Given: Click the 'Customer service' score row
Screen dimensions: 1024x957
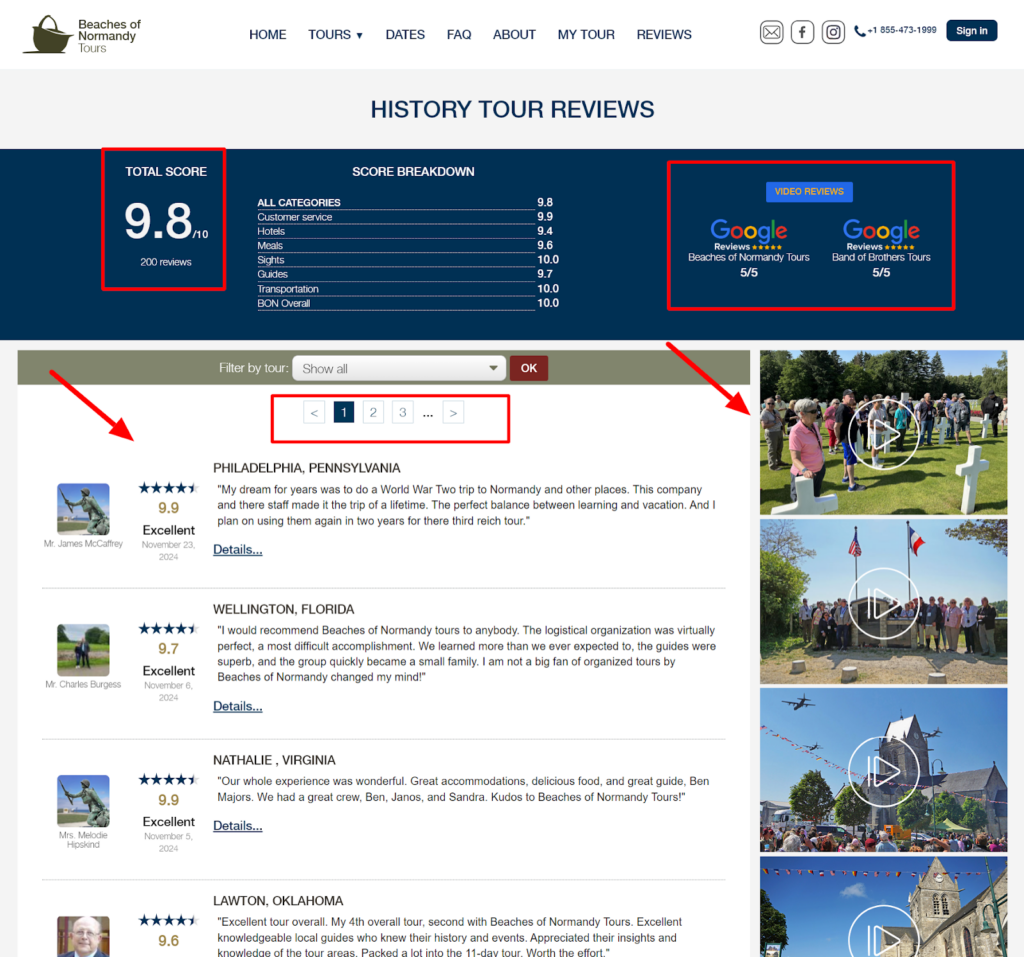Looking at the screenshot, I should click(x=408, y=217).
